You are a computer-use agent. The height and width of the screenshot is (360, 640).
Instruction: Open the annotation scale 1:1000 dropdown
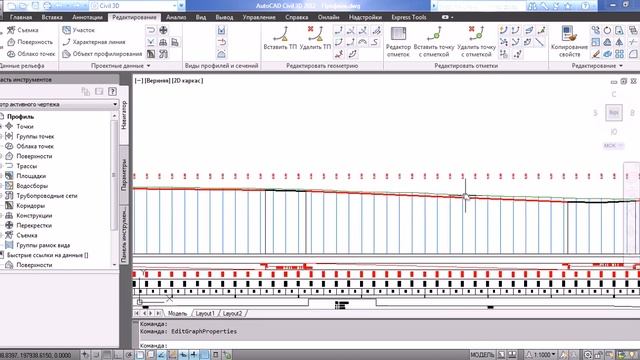(541, 355)
